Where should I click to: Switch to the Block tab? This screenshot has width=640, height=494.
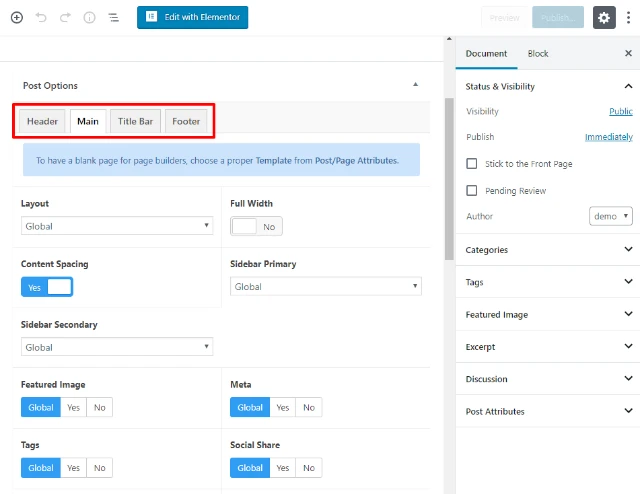pos(538,54)
